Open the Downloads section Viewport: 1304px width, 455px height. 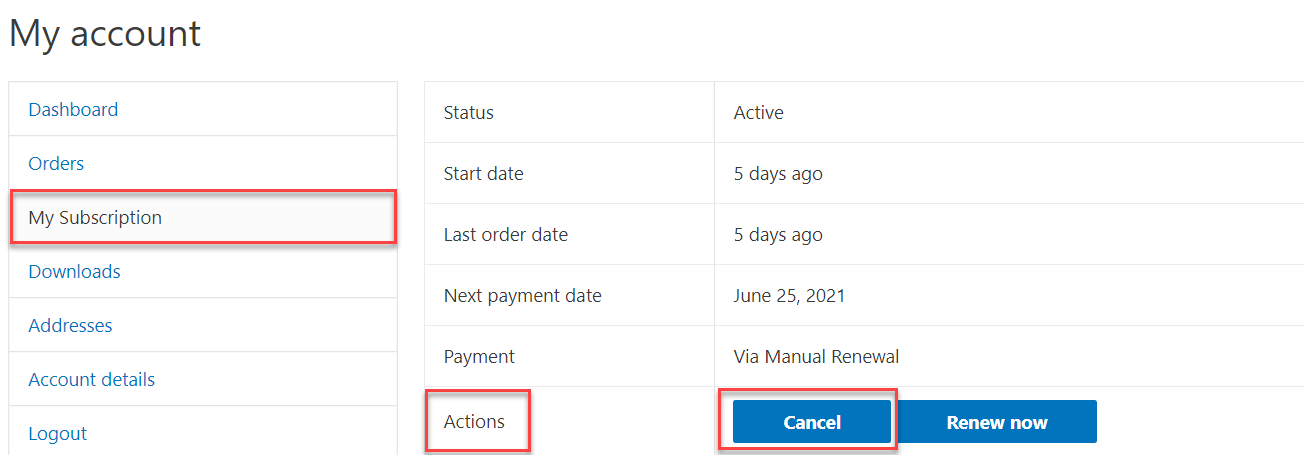(74, 272)
